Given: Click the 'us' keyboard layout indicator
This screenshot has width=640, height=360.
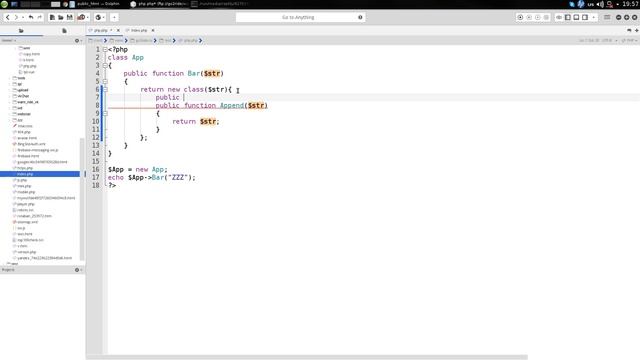Looking at the screenshot, I should coord(591,4).
